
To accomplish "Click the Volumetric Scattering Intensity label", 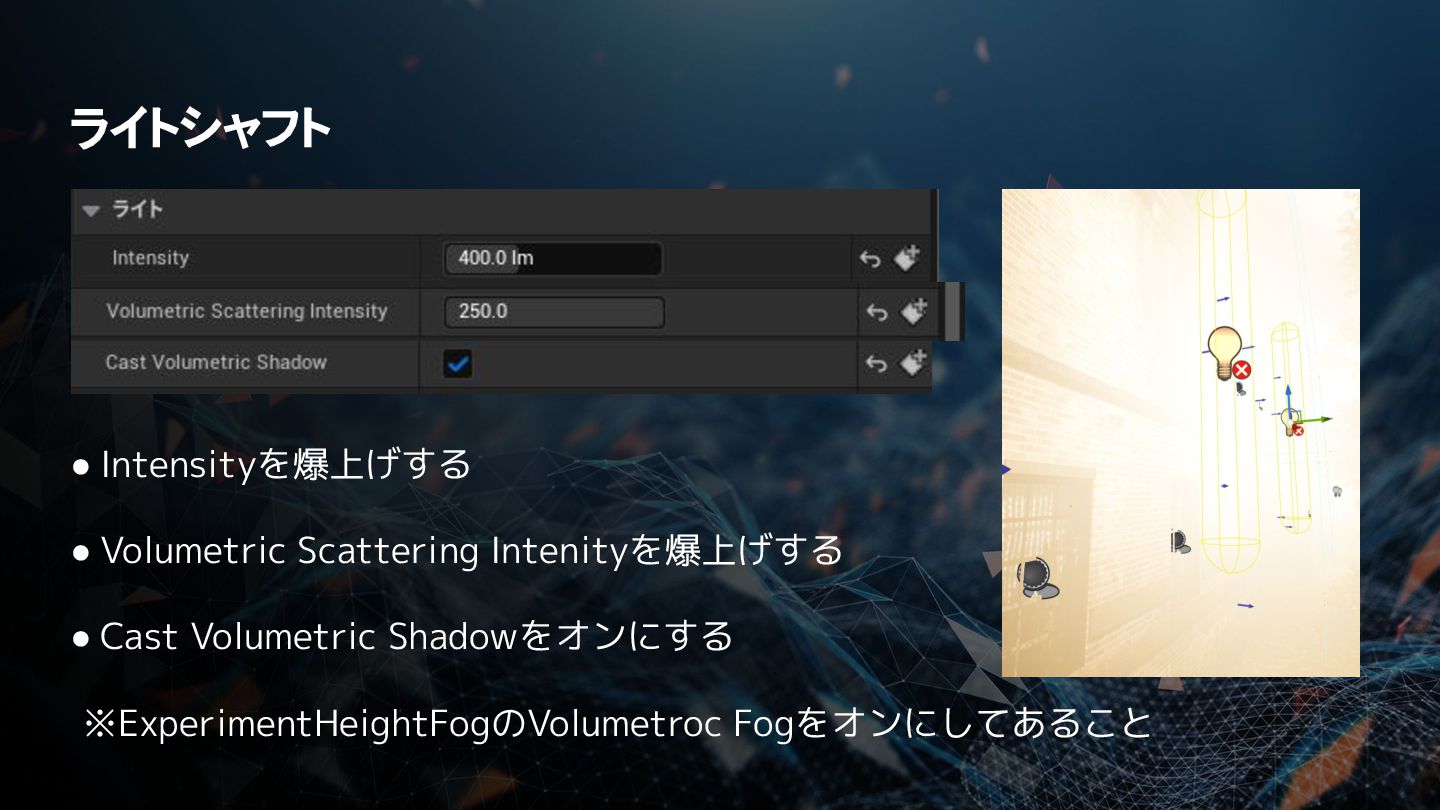I will pyautogui.click(x=247, y=311).
